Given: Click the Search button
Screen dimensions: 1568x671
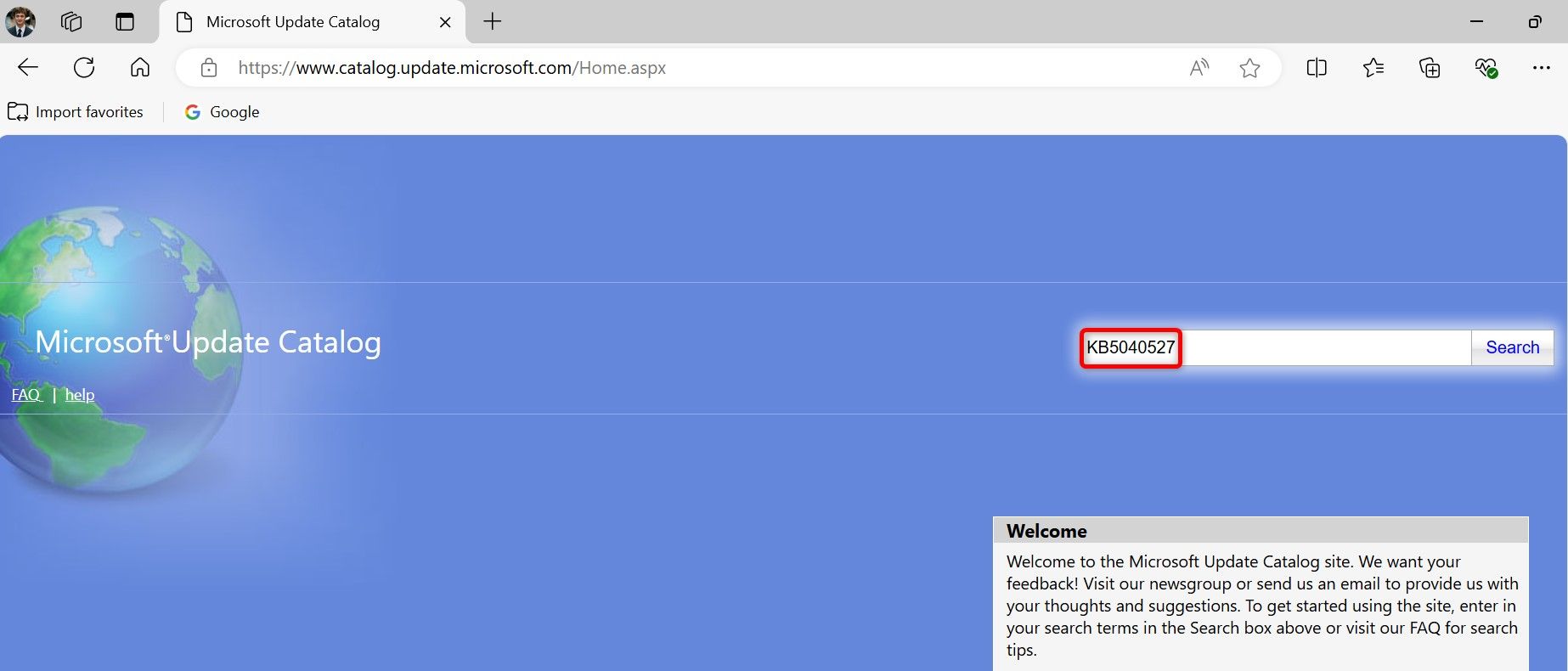Looking at the screenshot, I should tap(1513, 347).
